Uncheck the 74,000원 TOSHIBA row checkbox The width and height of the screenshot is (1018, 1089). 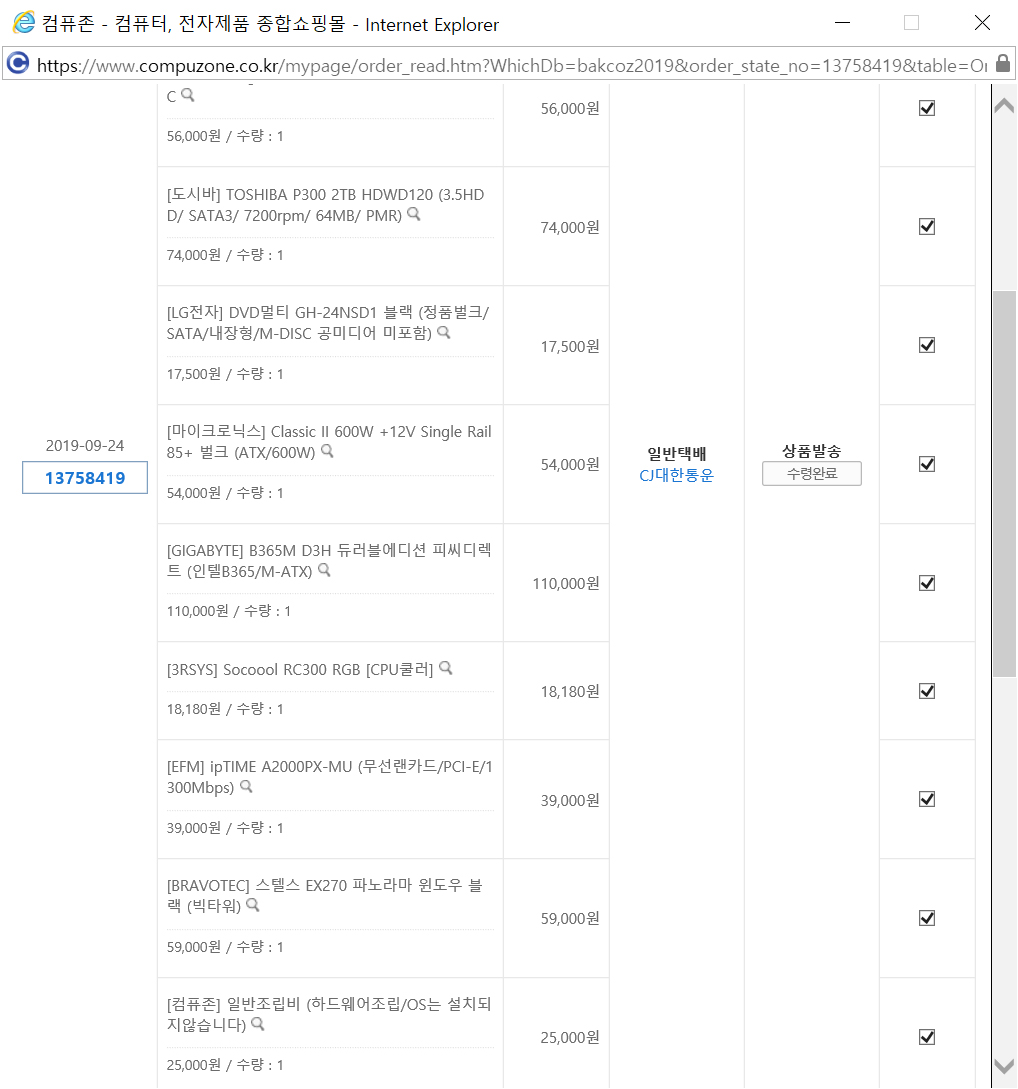[927, 226]
